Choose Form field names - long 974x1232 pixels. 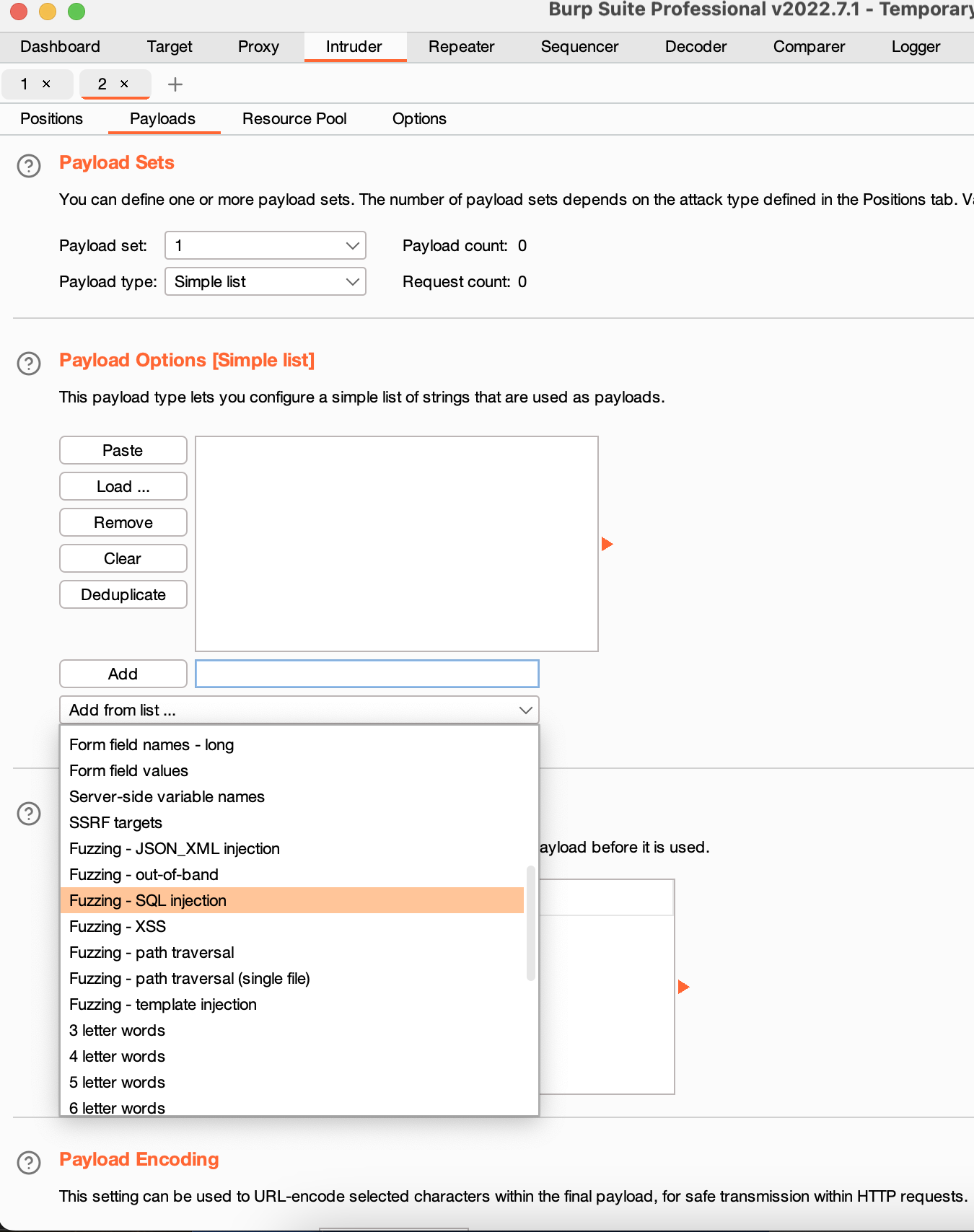point(293,744)
